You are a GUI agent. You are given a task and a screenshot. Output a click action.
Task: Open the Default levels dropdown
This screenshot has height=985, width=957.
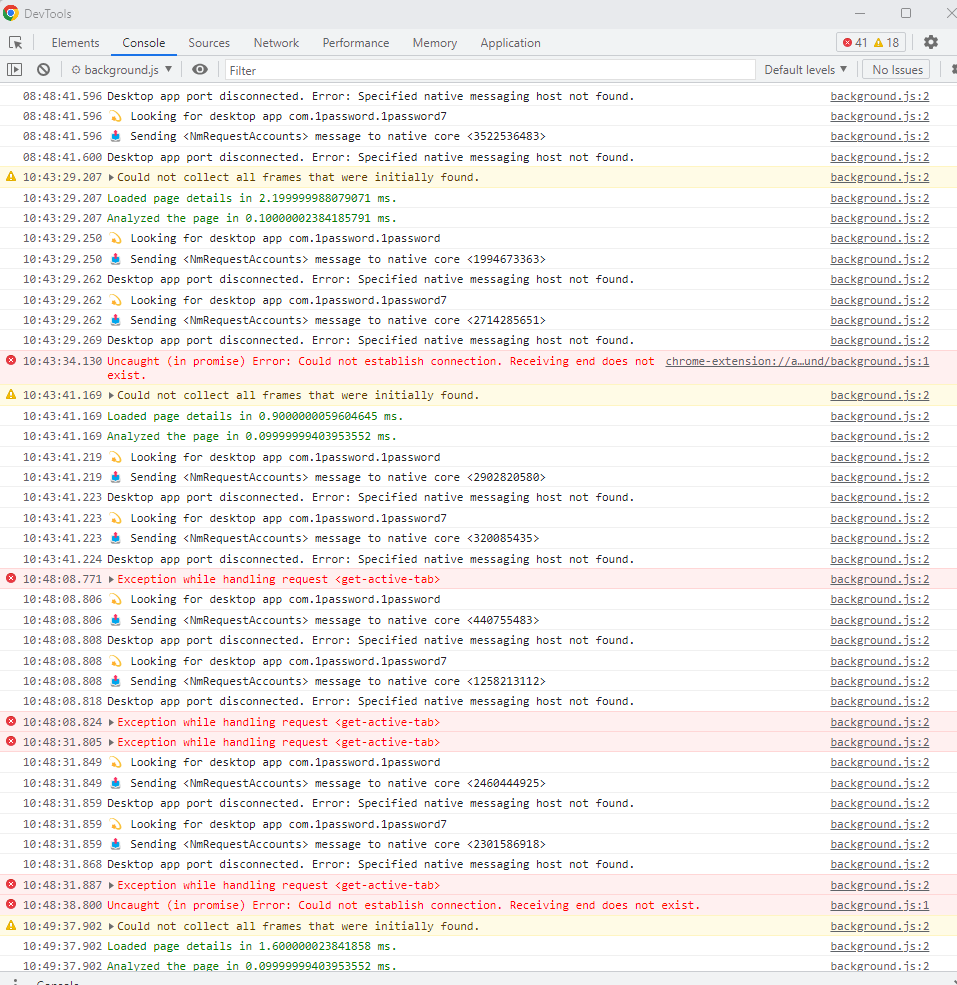point(806,70)
